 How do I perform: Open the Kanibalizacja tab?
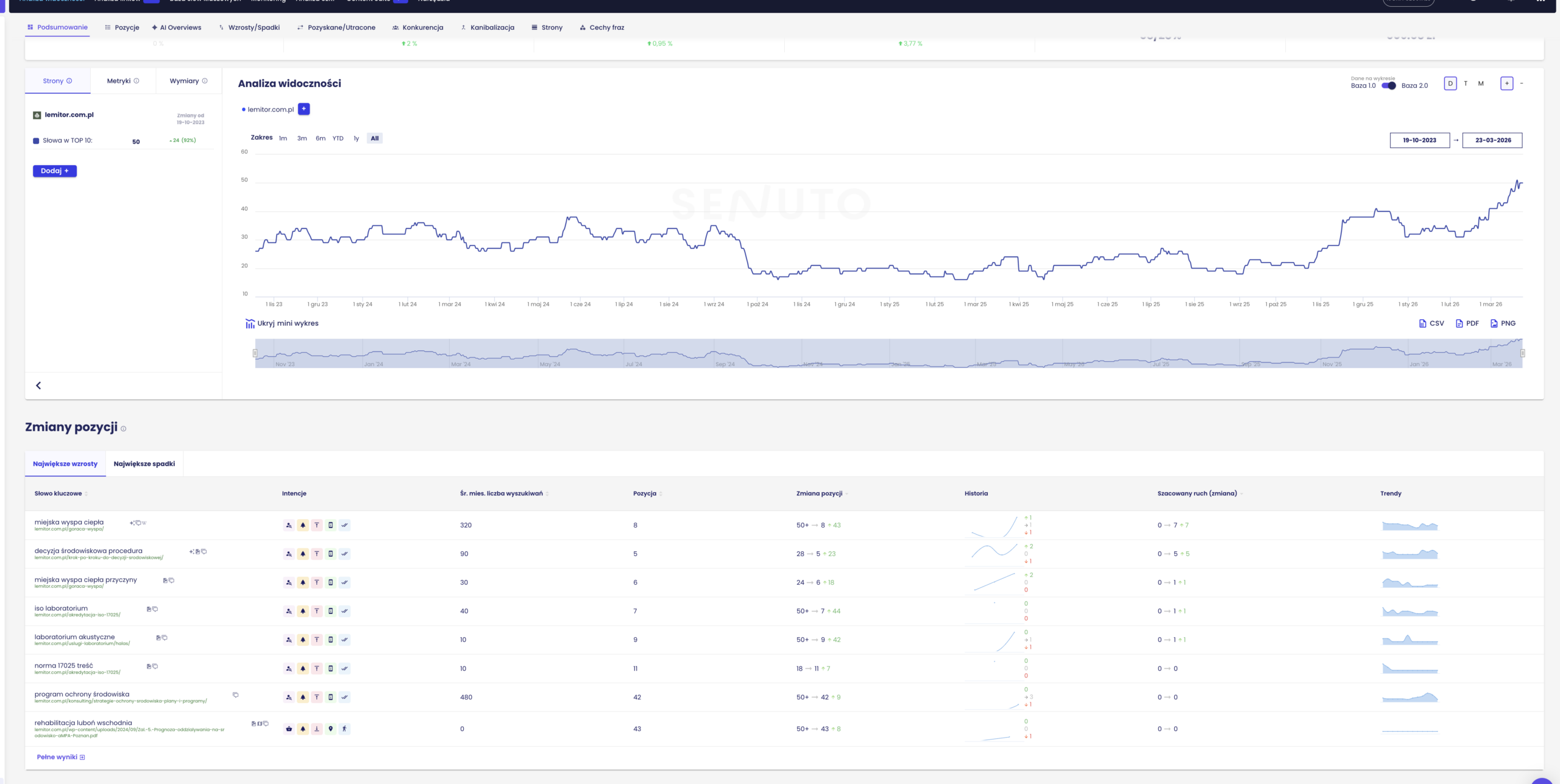click(487, 27)
